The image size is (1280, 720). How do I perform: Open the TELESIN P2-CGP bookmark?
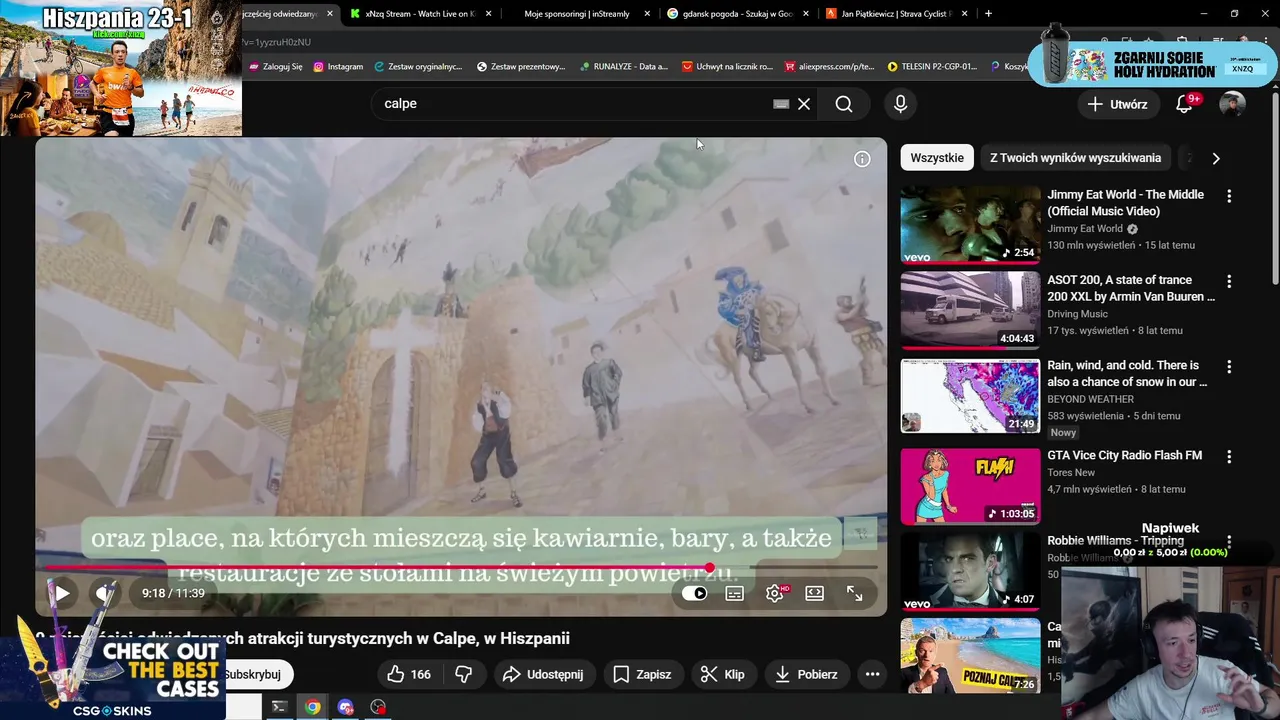(x=932, y=66)
